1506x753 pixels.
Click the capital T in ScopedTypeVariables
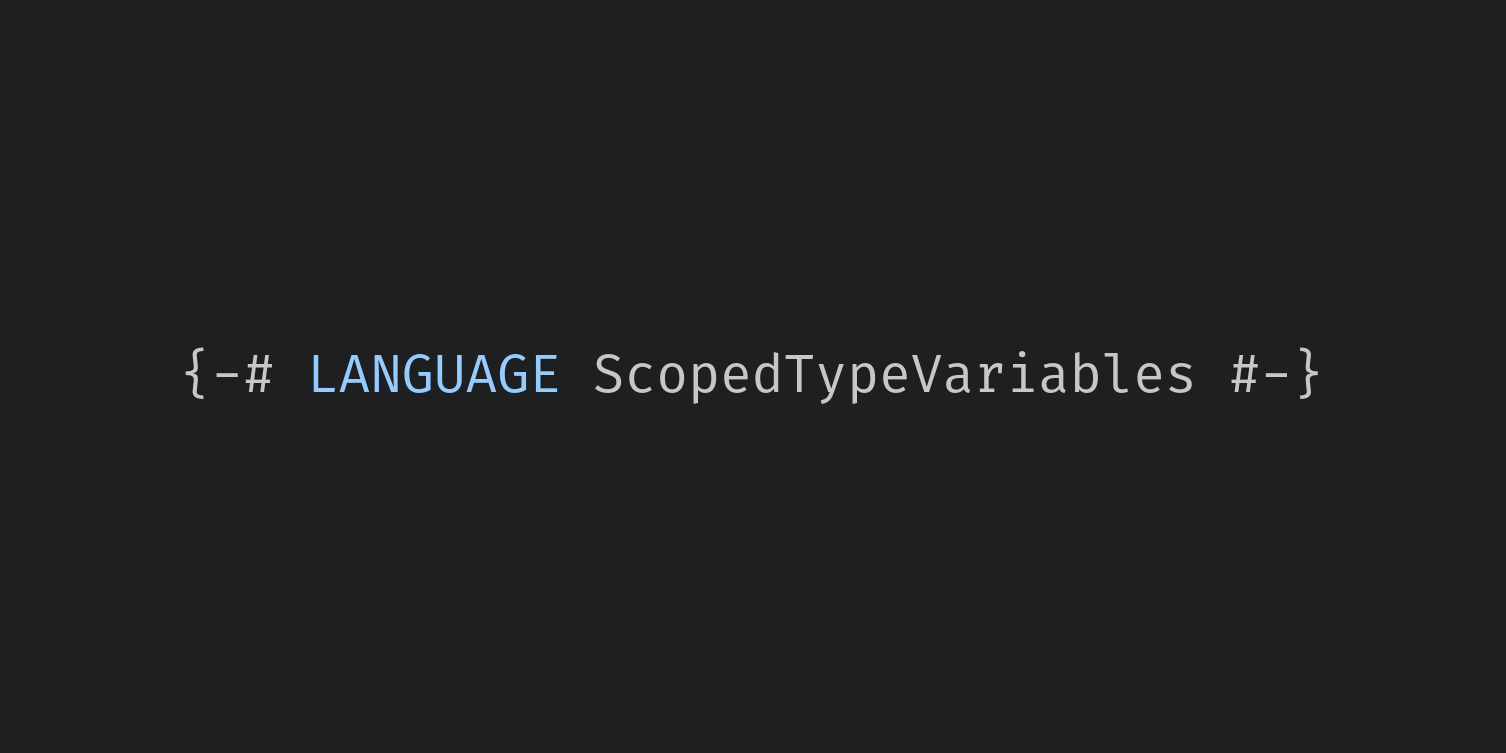[x=799, y=375]
